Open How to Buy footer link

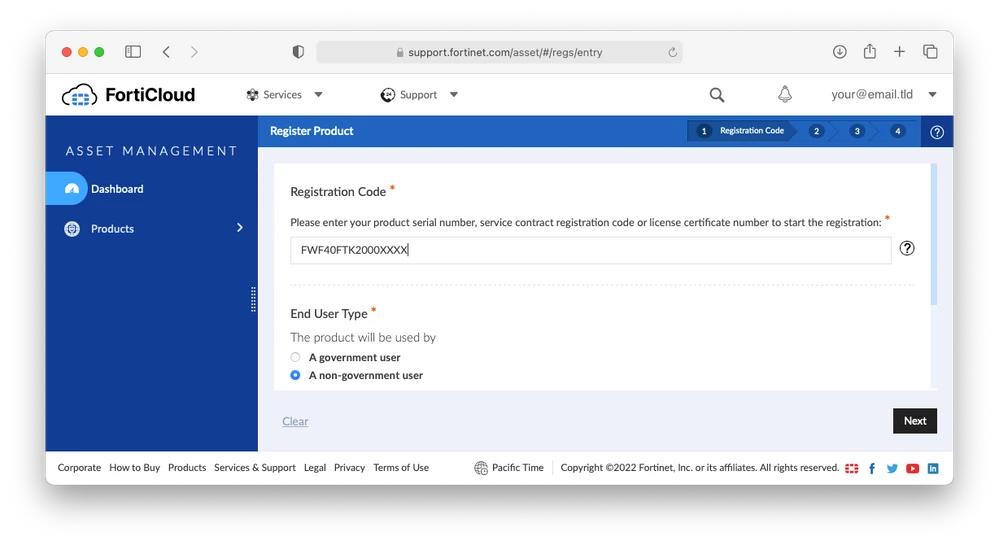click(134, 467)
